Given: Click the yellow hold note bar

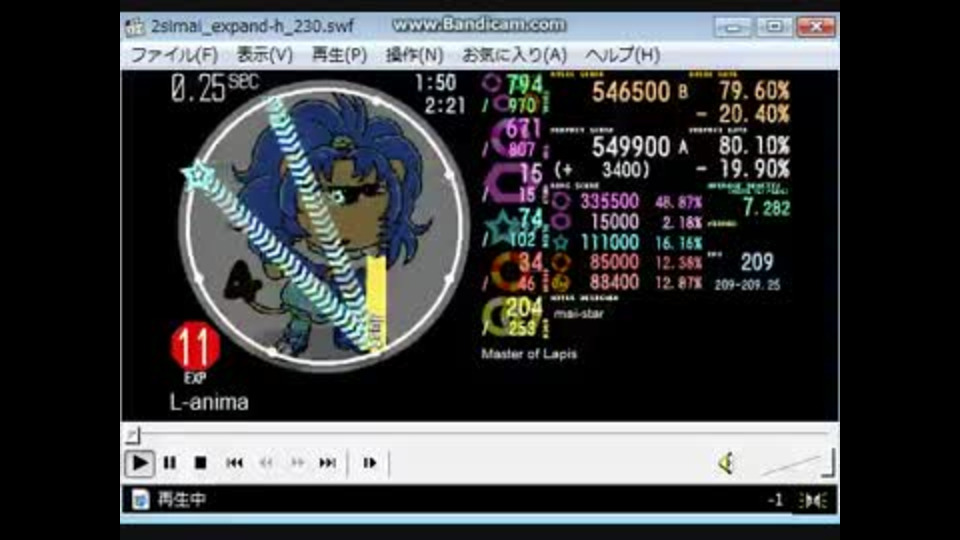Looking at the screenshot, I should [377, 302].
